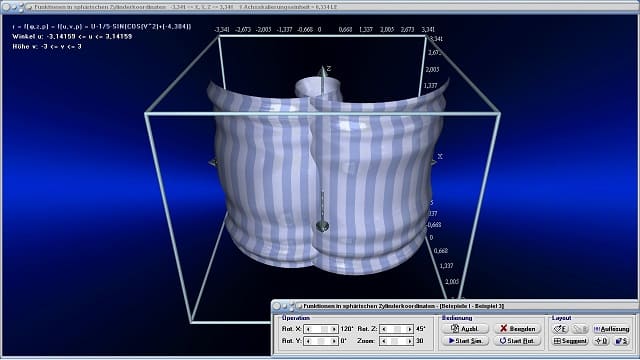Decrease Rot. X with left arrow
This screenshot has height=360, width=640.
tap(308, 329)
